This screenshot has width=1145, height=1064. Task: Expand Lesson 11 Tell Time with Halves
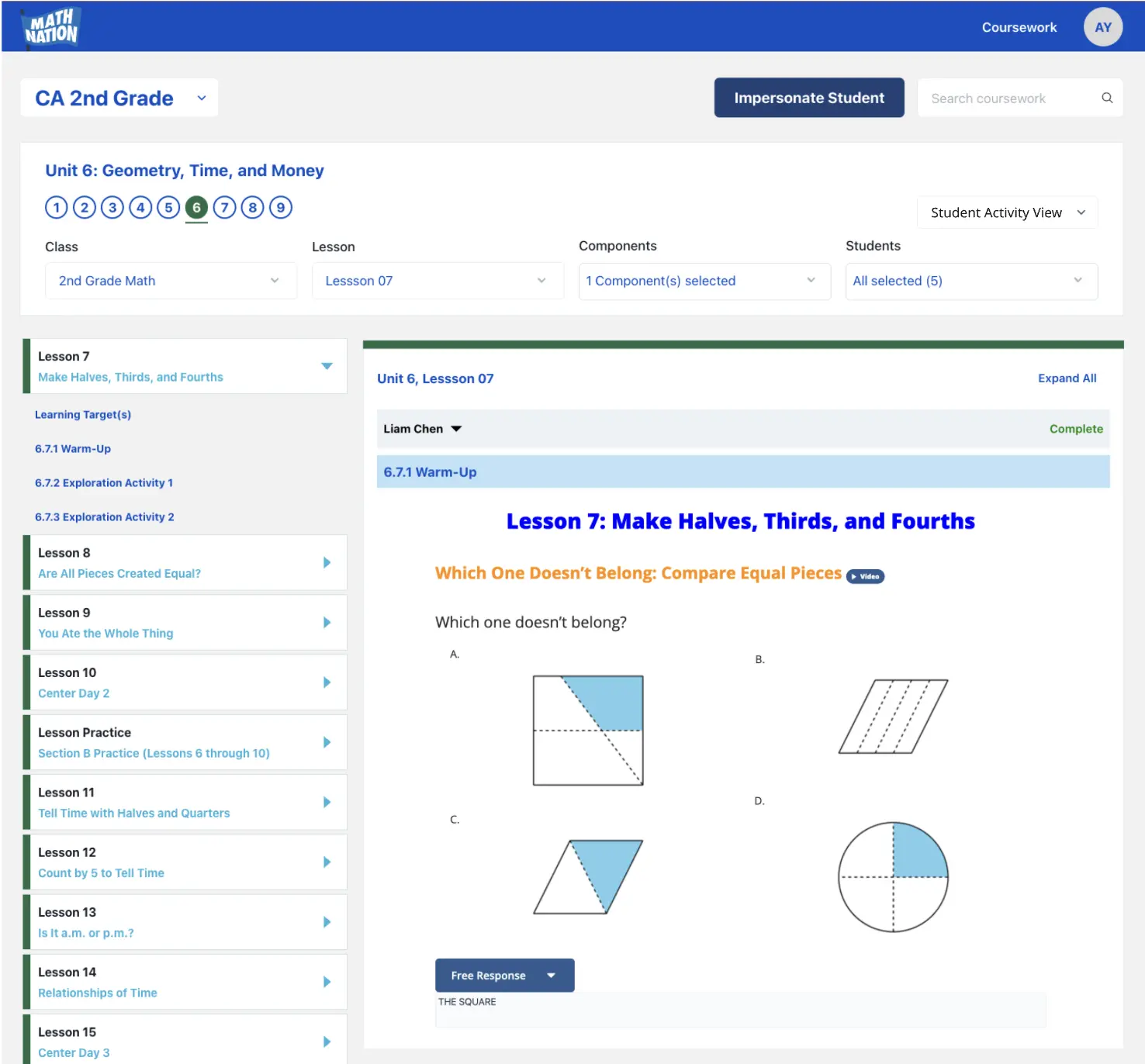327,802
